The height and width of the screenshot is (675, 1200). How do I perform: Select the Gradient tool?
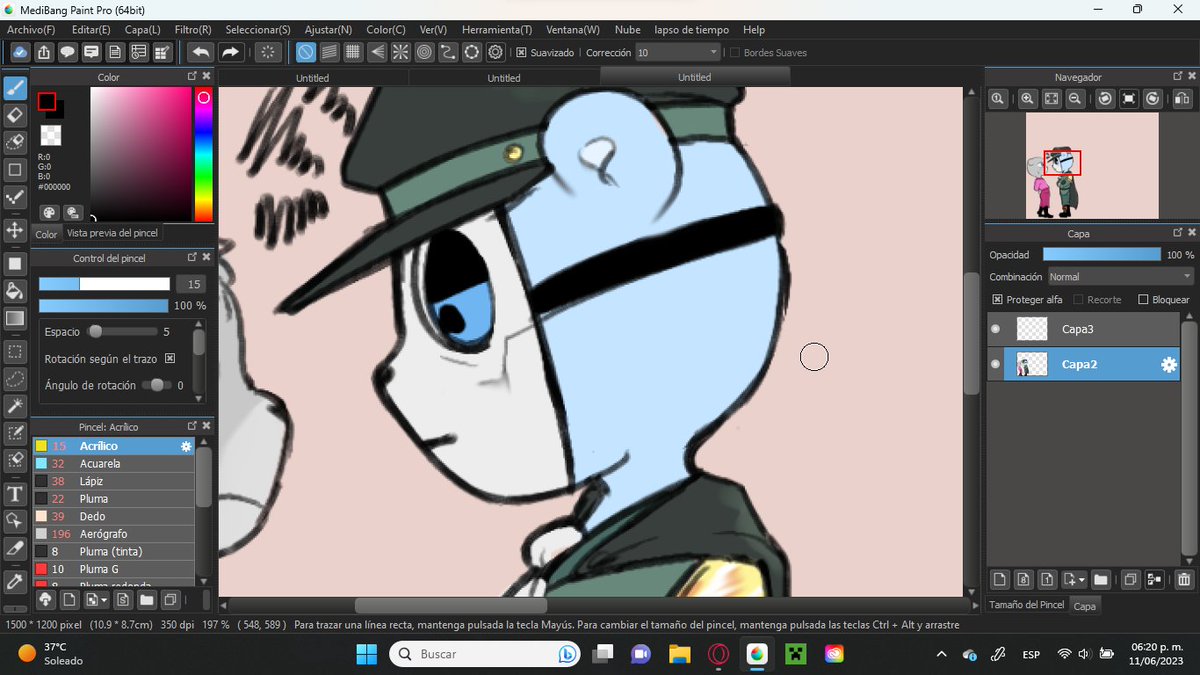[15, 318]
